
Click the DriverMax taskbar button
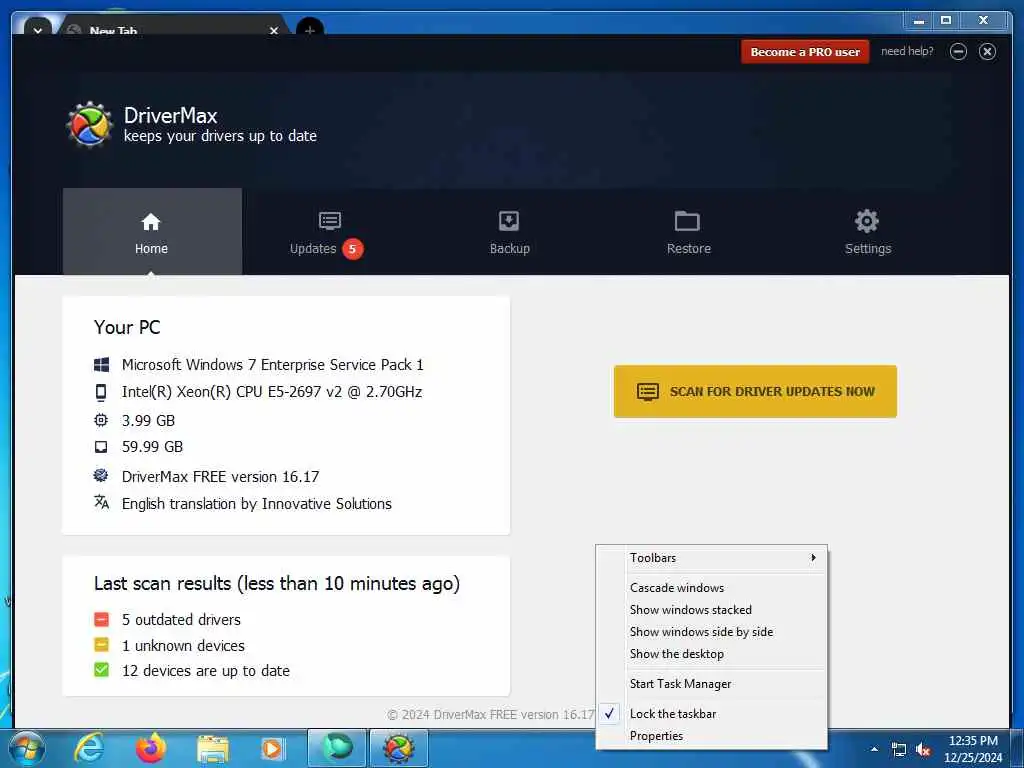[399, 748]
